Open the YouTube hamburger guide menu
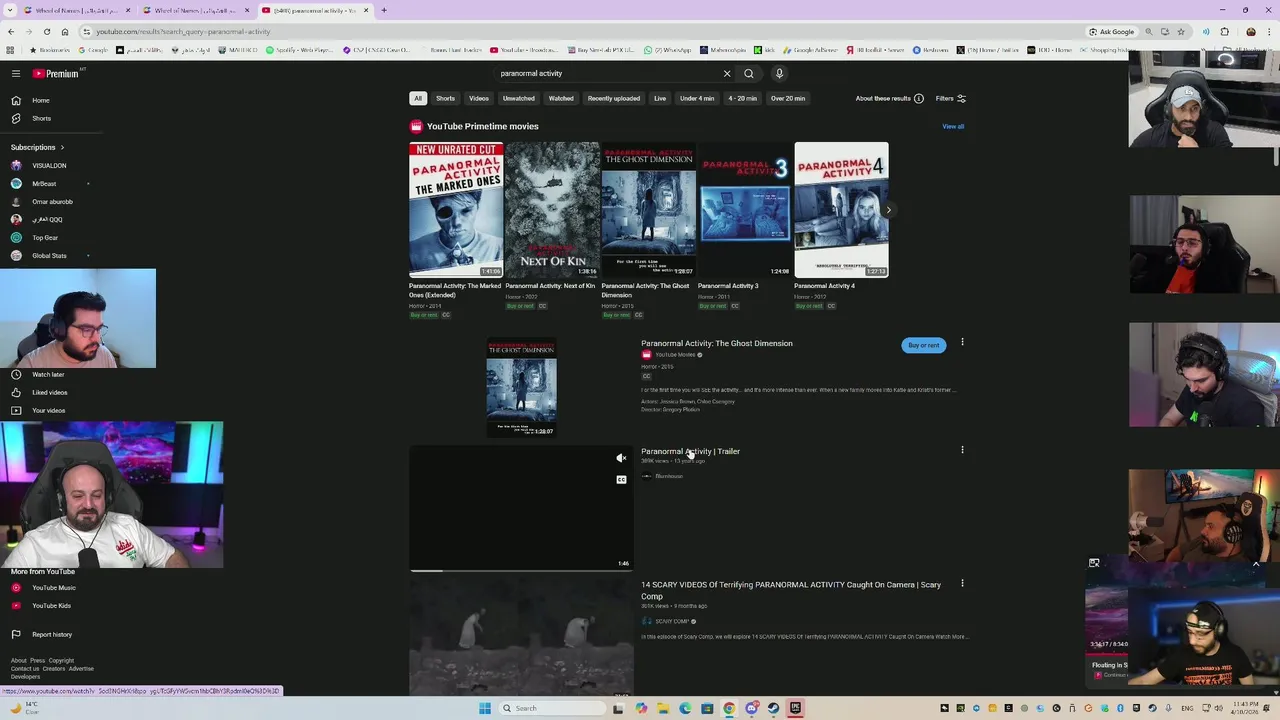The height and width of the screenshot is (720, 1280). [16, 73]
